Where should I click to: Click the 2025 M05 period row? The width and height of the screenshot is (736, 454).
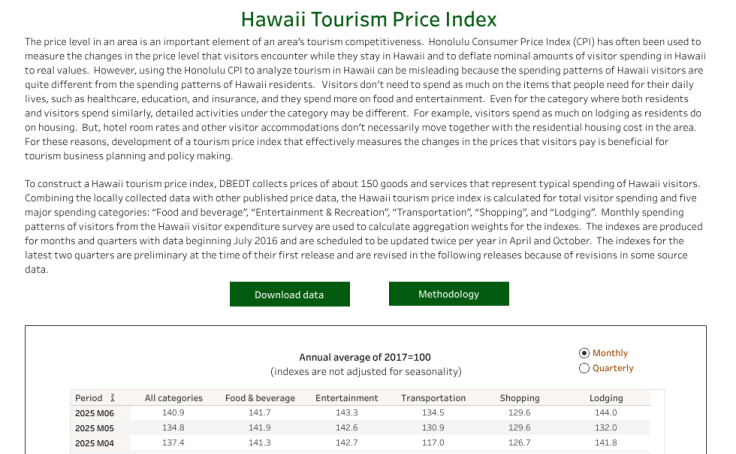tap(95, 428)
